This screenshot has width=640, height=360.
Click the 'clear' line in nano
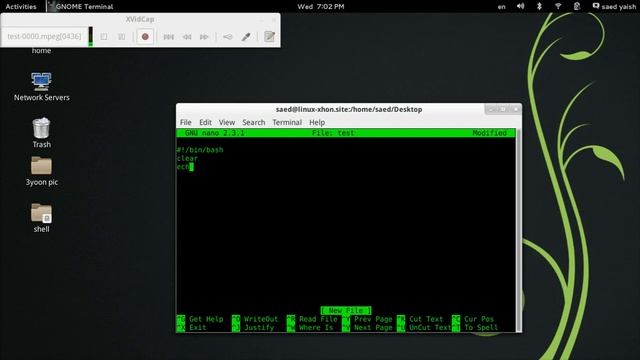point(187,158)
